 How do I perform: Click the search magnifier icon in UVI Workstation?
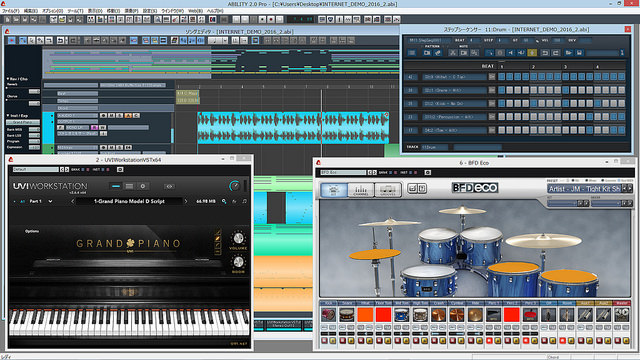click(x=224, y=201)
